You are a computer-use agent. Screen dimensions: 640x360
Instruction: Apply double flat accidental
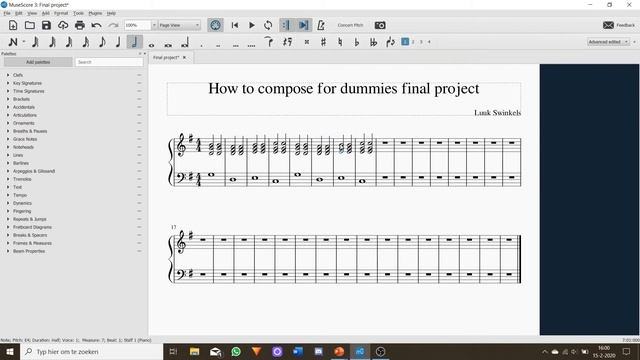pyautogui.click(x=373, y=42)
